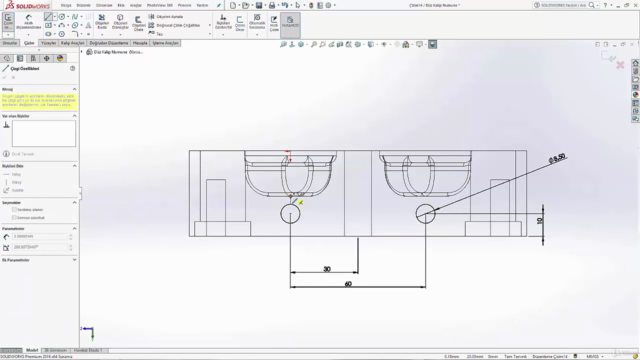Click Edit Appearance colored icon in view toolbar

406,44
